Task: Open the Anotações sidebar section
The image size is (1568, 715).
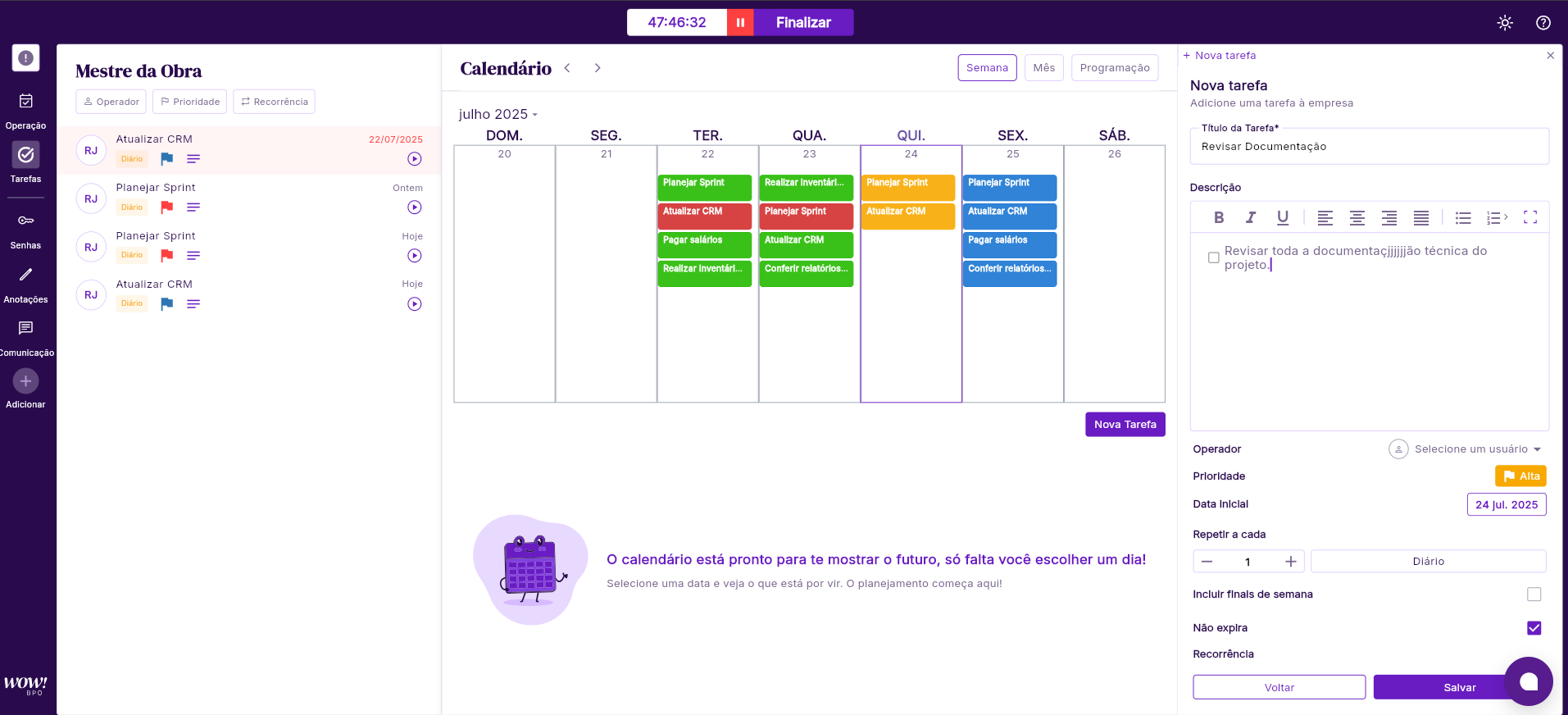Action: pos(25,284)
